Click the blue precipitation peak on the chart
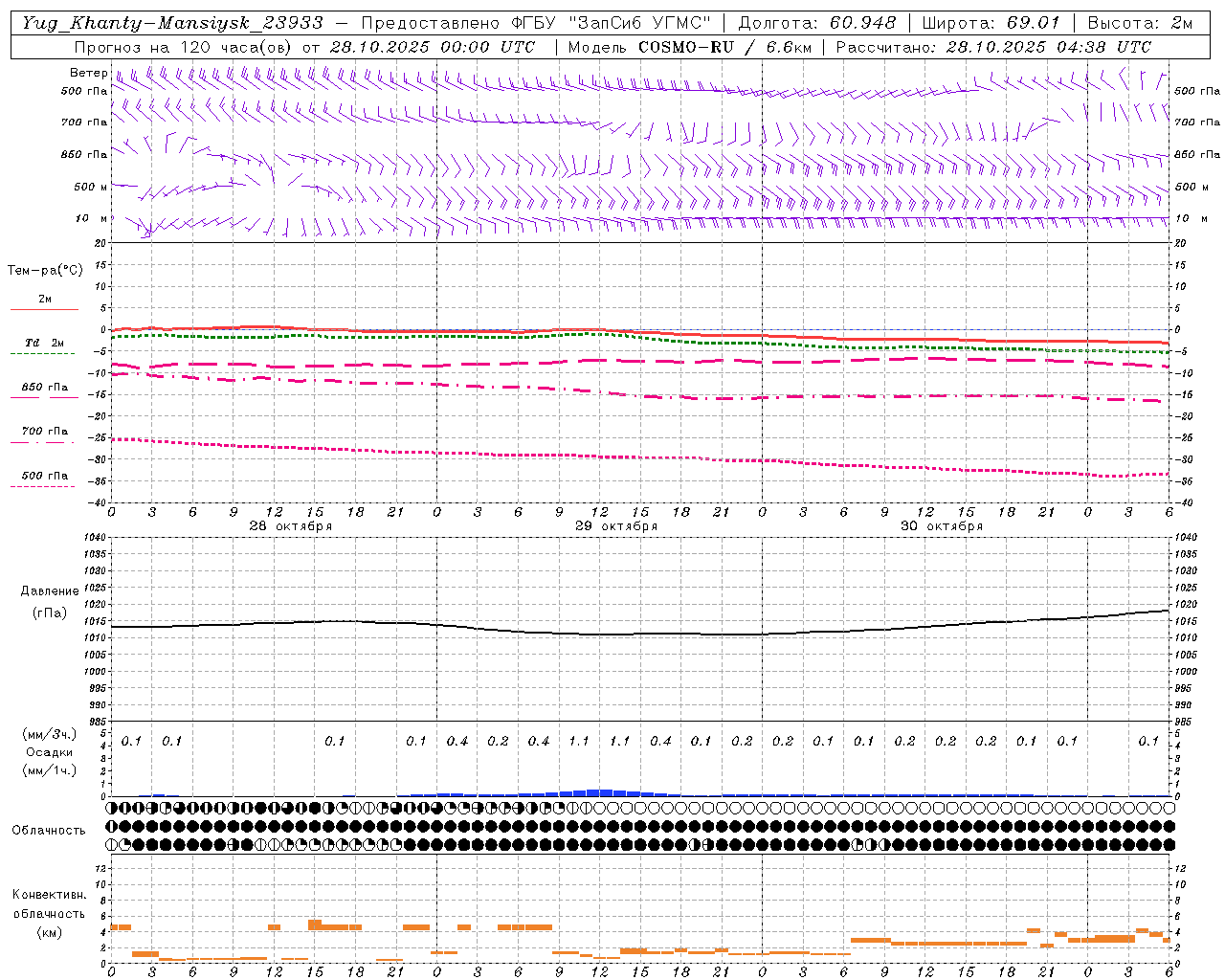This screenshot has height=980, width=1225. pos(599,792)
